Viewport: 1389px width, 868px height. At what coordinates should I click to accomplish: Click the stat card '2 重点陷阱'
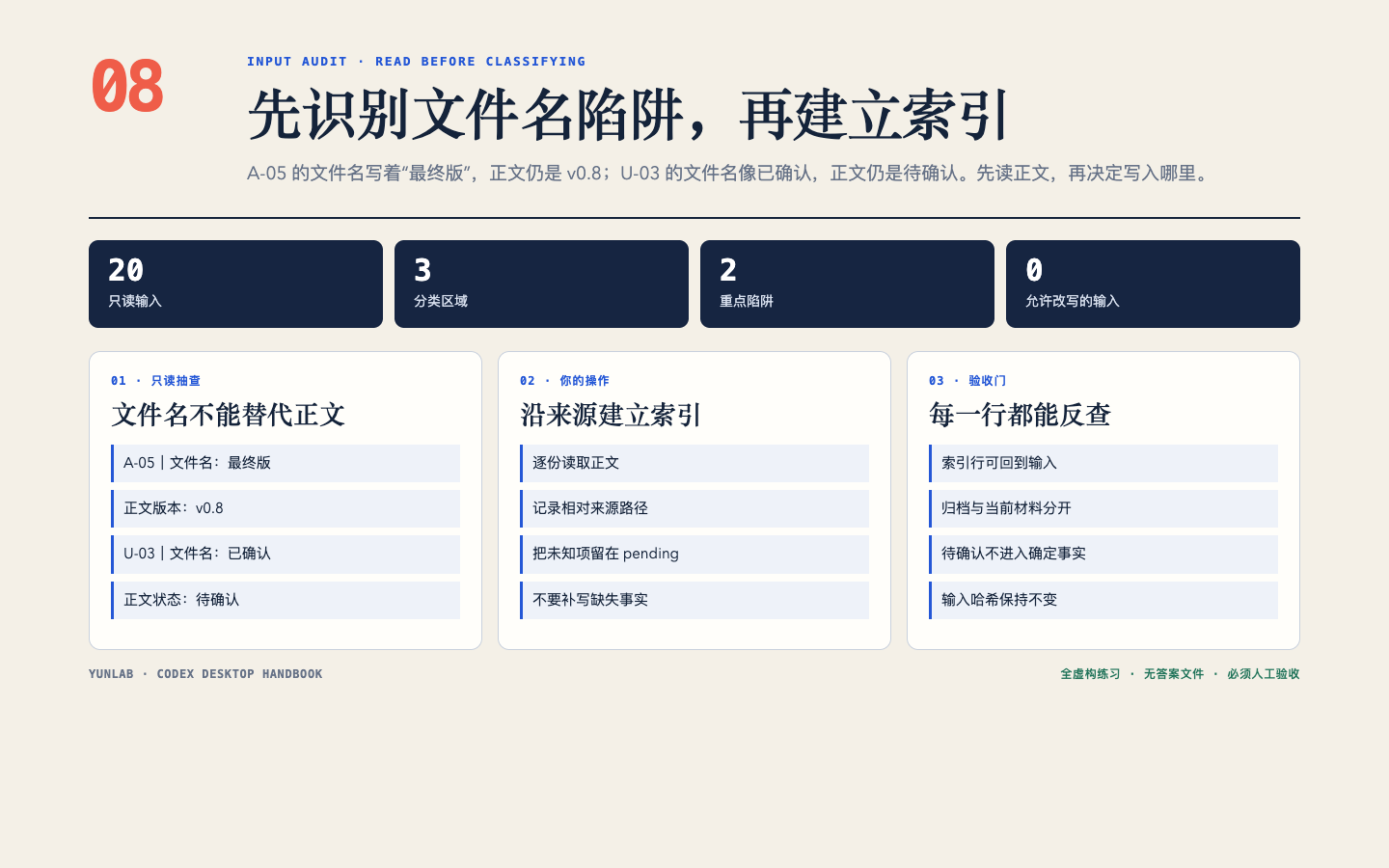click(847, 284)
